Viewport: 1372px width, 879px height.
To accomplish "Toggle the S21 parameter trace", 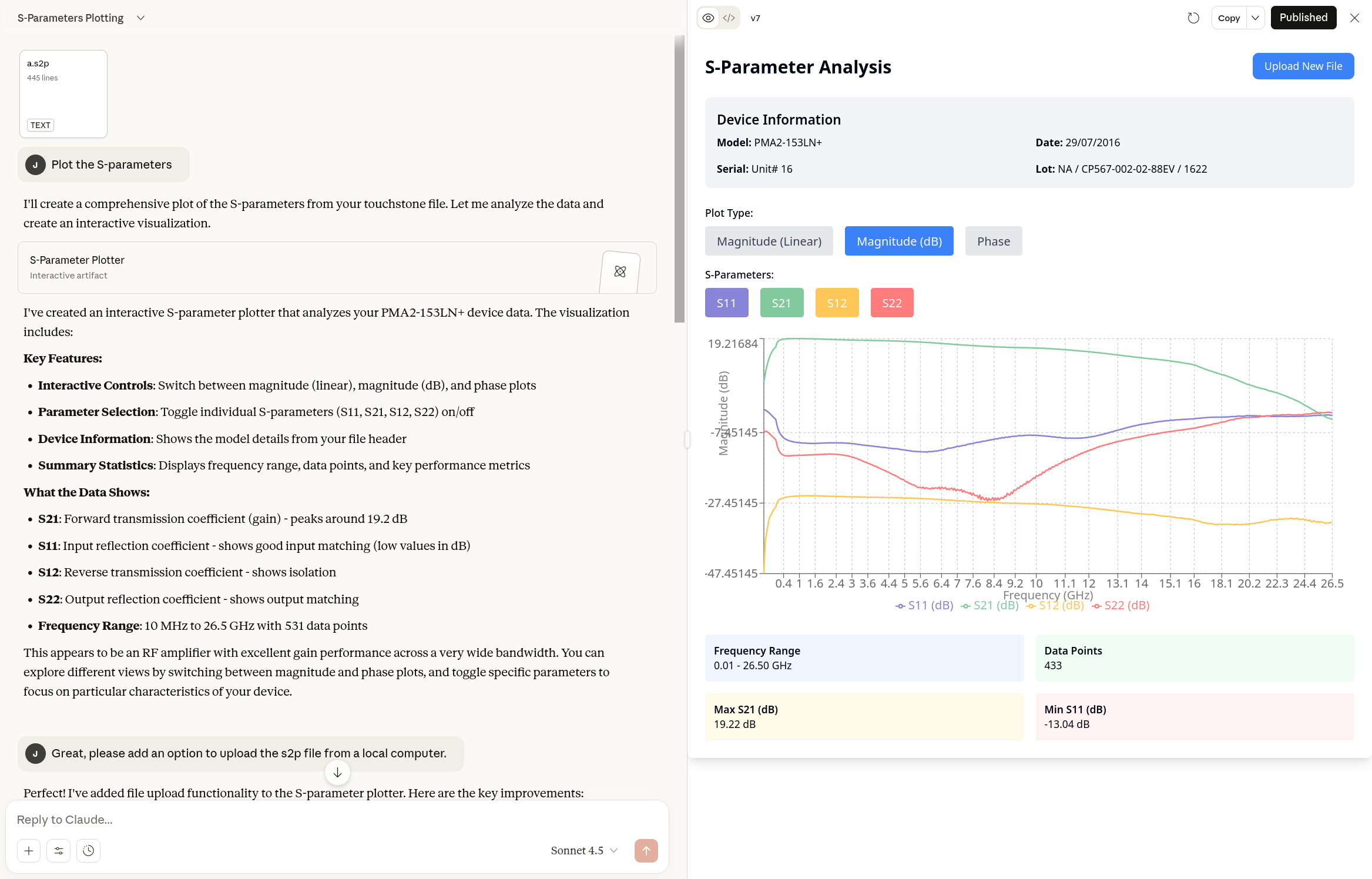I will click(x=781, y=303).
